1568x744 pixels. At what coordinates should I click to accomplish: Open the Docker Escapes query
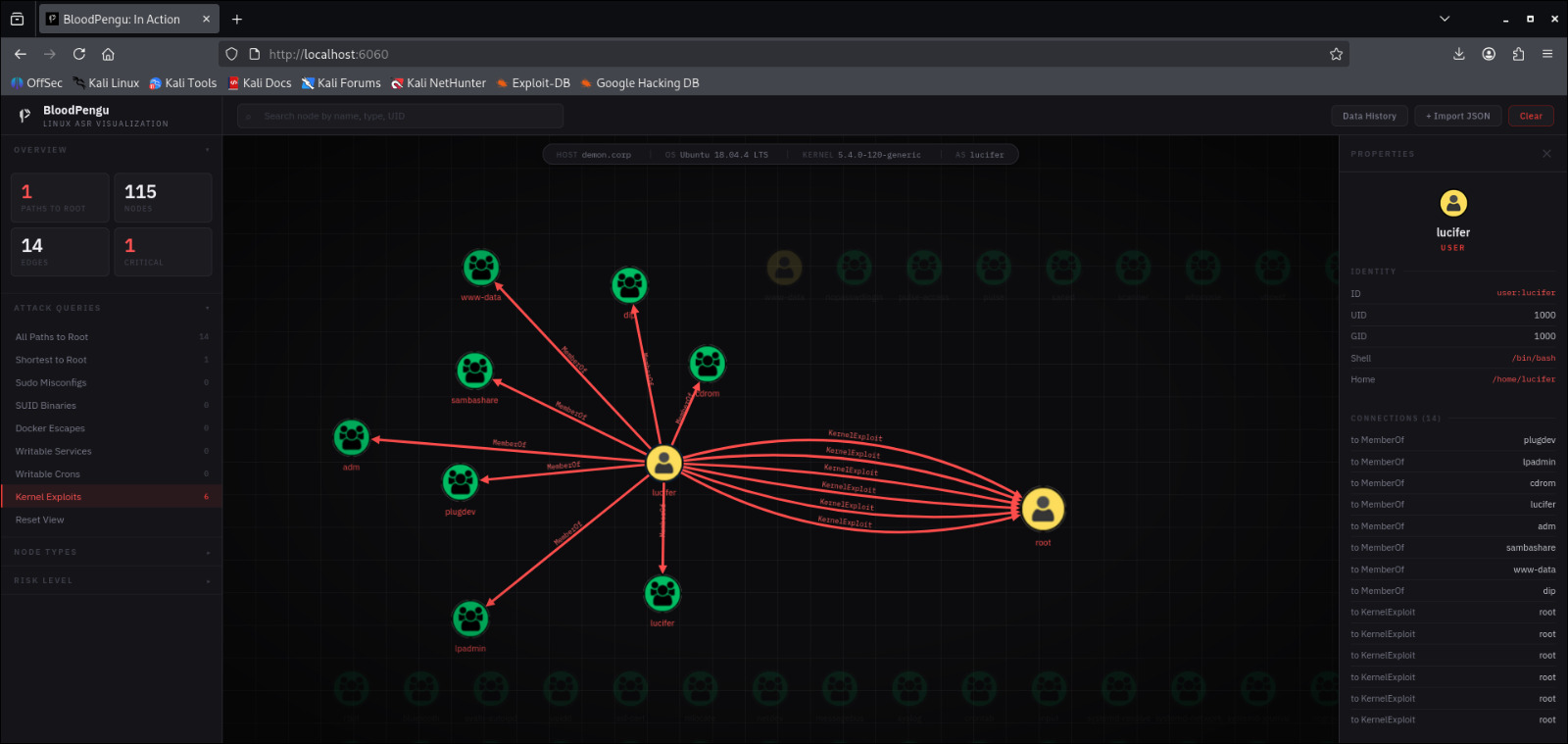point(50,428)
